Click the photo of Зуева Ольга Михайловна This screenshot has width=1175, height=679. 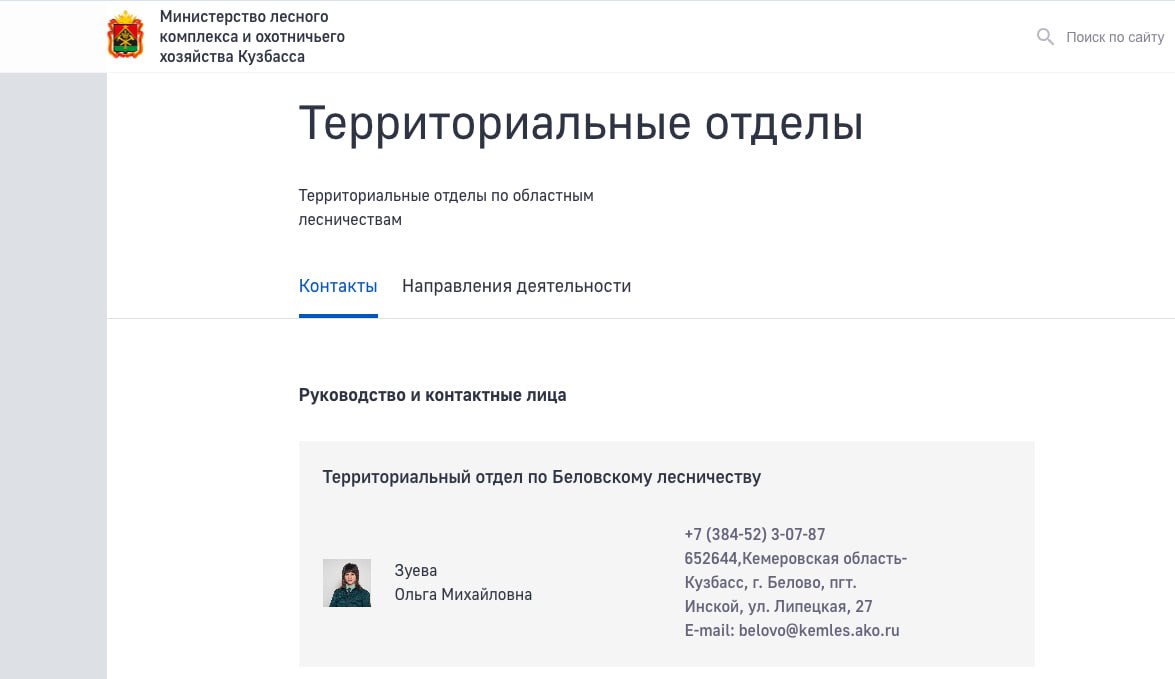pos(347,583)
